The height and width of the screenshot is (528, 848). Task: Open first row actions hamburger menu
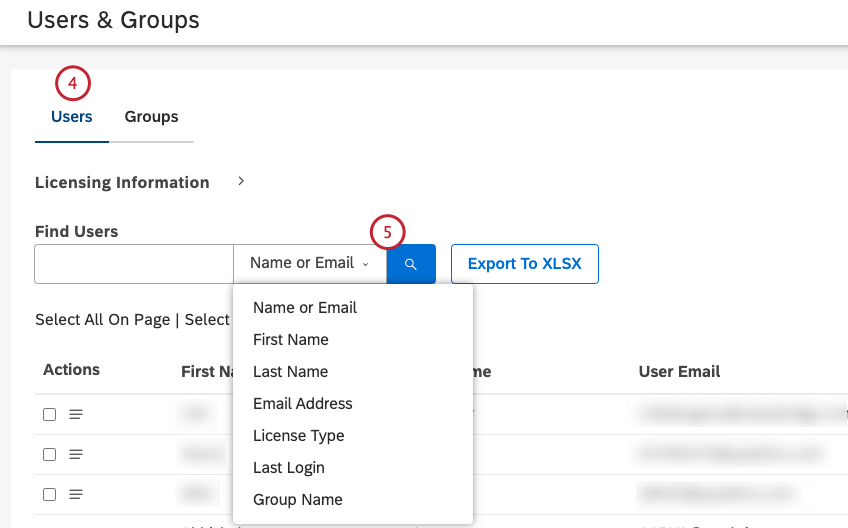76,414
